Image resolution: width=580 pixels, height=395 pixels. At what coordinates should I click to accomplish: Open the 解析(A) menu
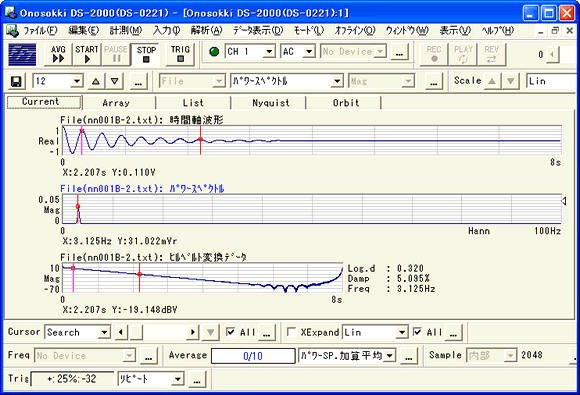(206, 31)
